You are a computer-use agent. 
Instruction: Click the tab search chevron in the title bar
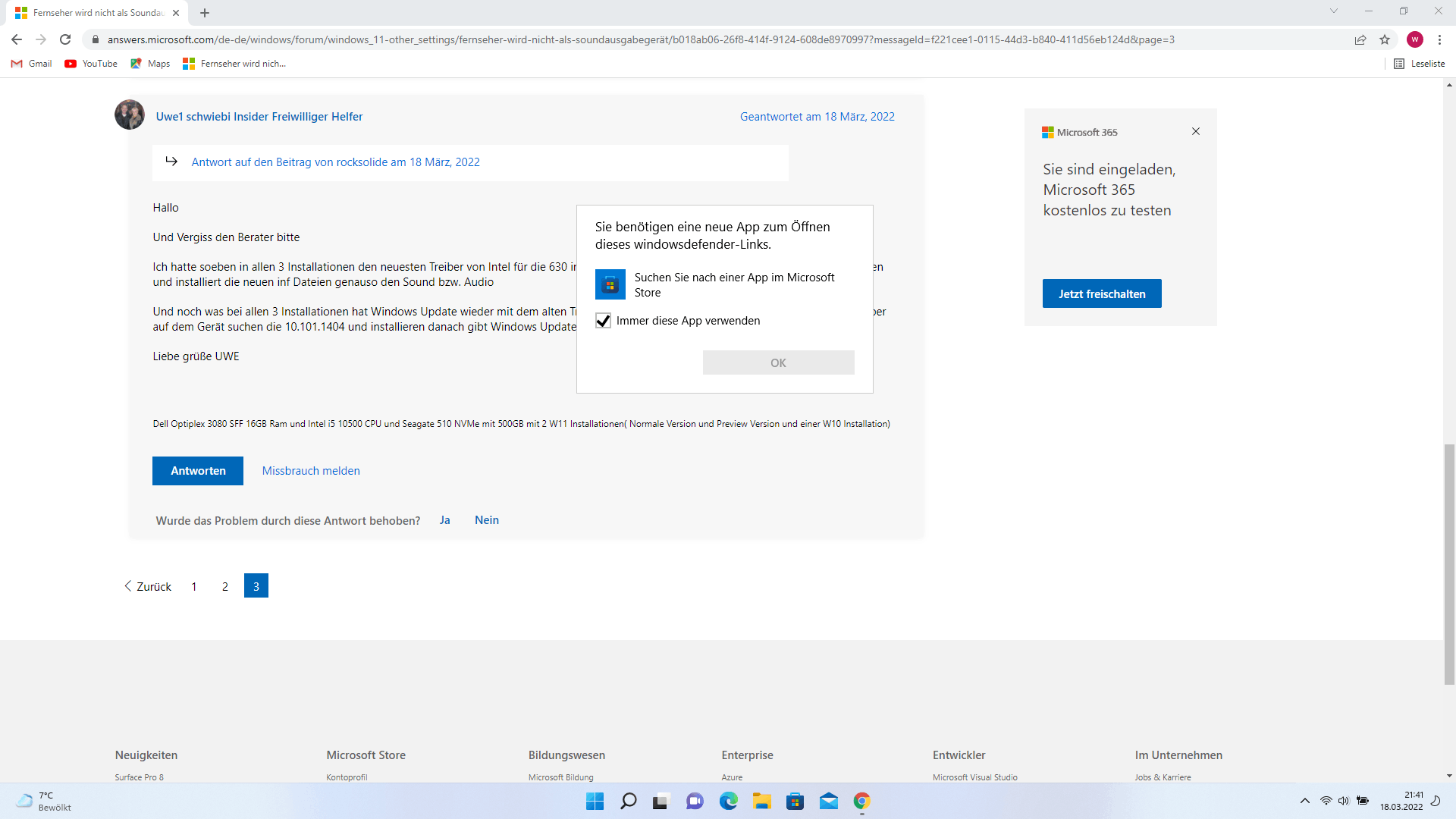(x=1334, y=11)
